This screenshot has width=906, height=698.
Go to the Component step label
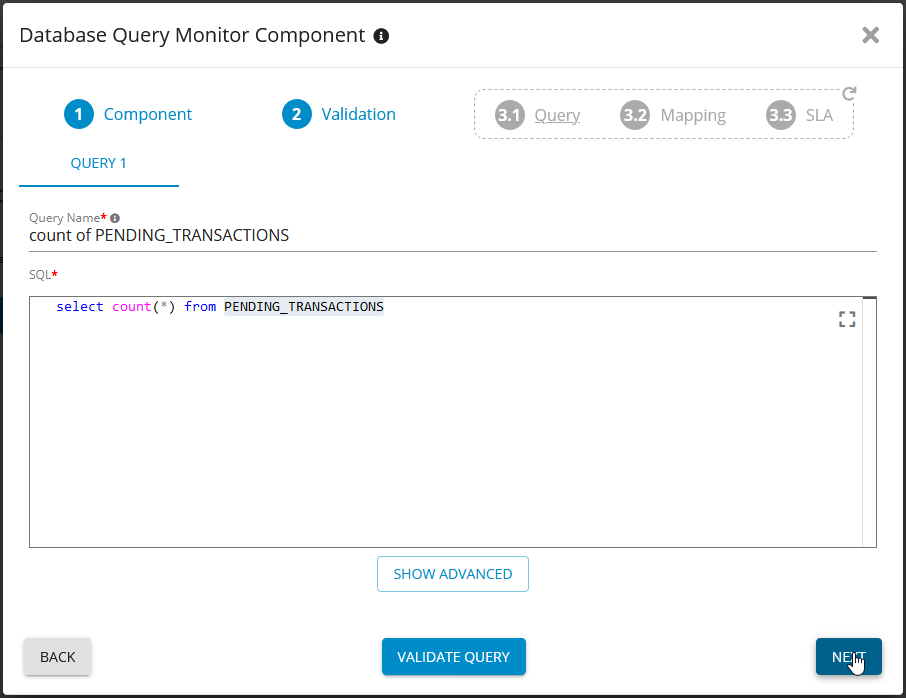click(148, 114)
